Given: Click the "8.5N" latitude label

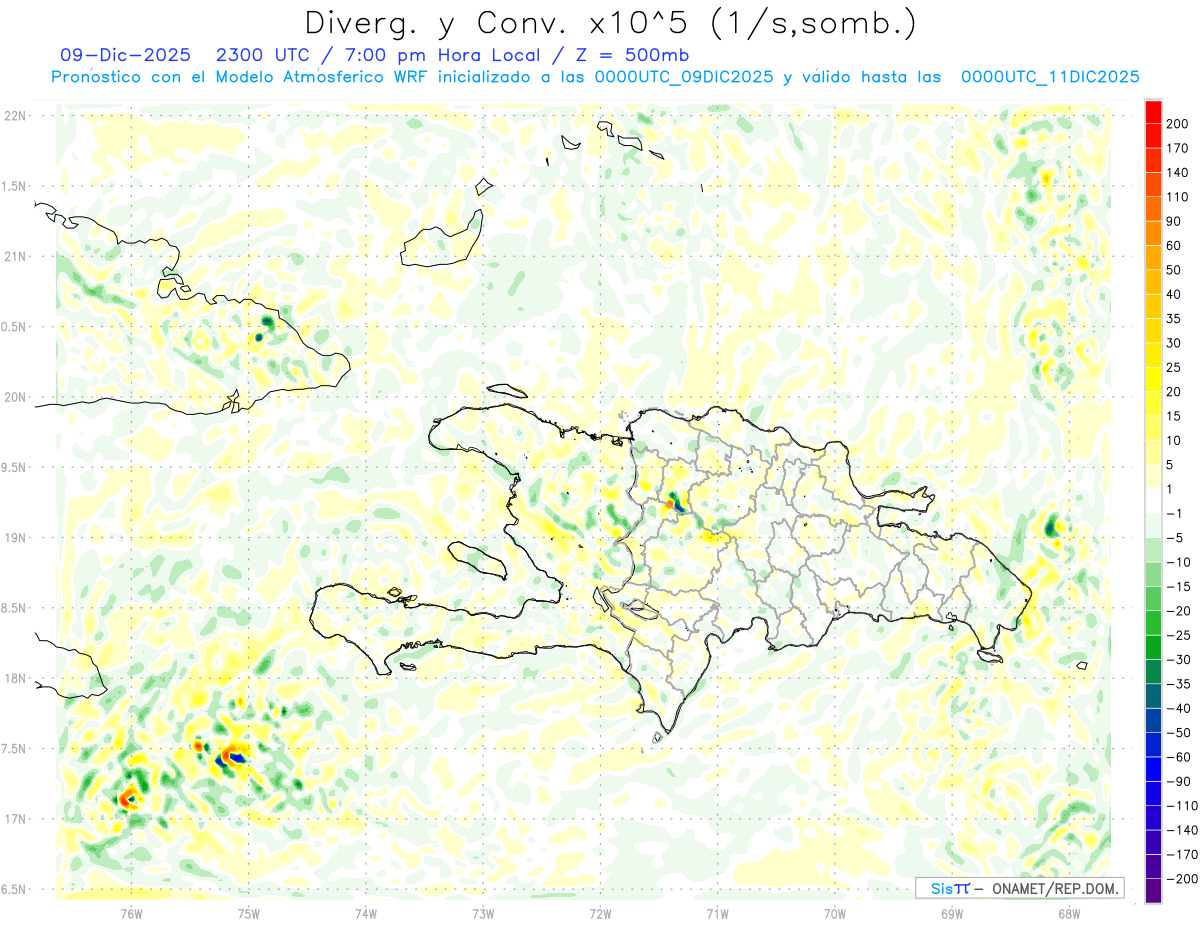Looking at the screenshot, I should click(x=14, y=608).
